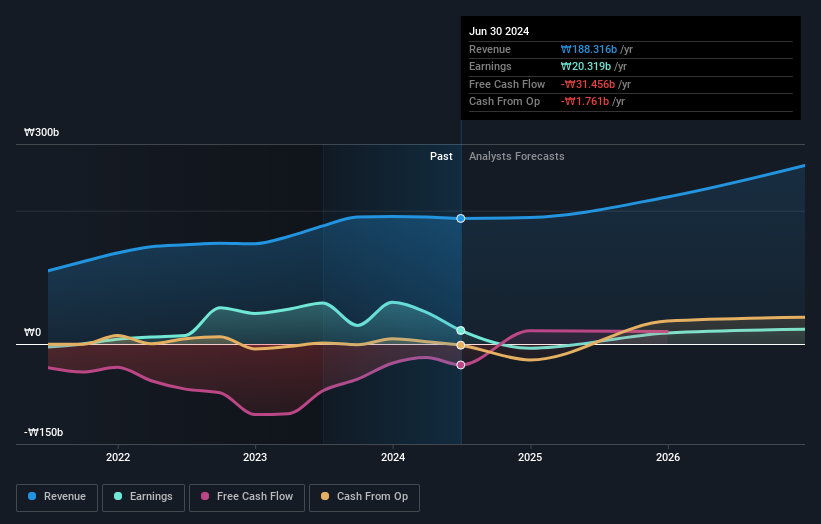Viewport: 821px width, 524px height.
Task: Click the ₩300b y-axis label
Action: [x=41, y=132]
